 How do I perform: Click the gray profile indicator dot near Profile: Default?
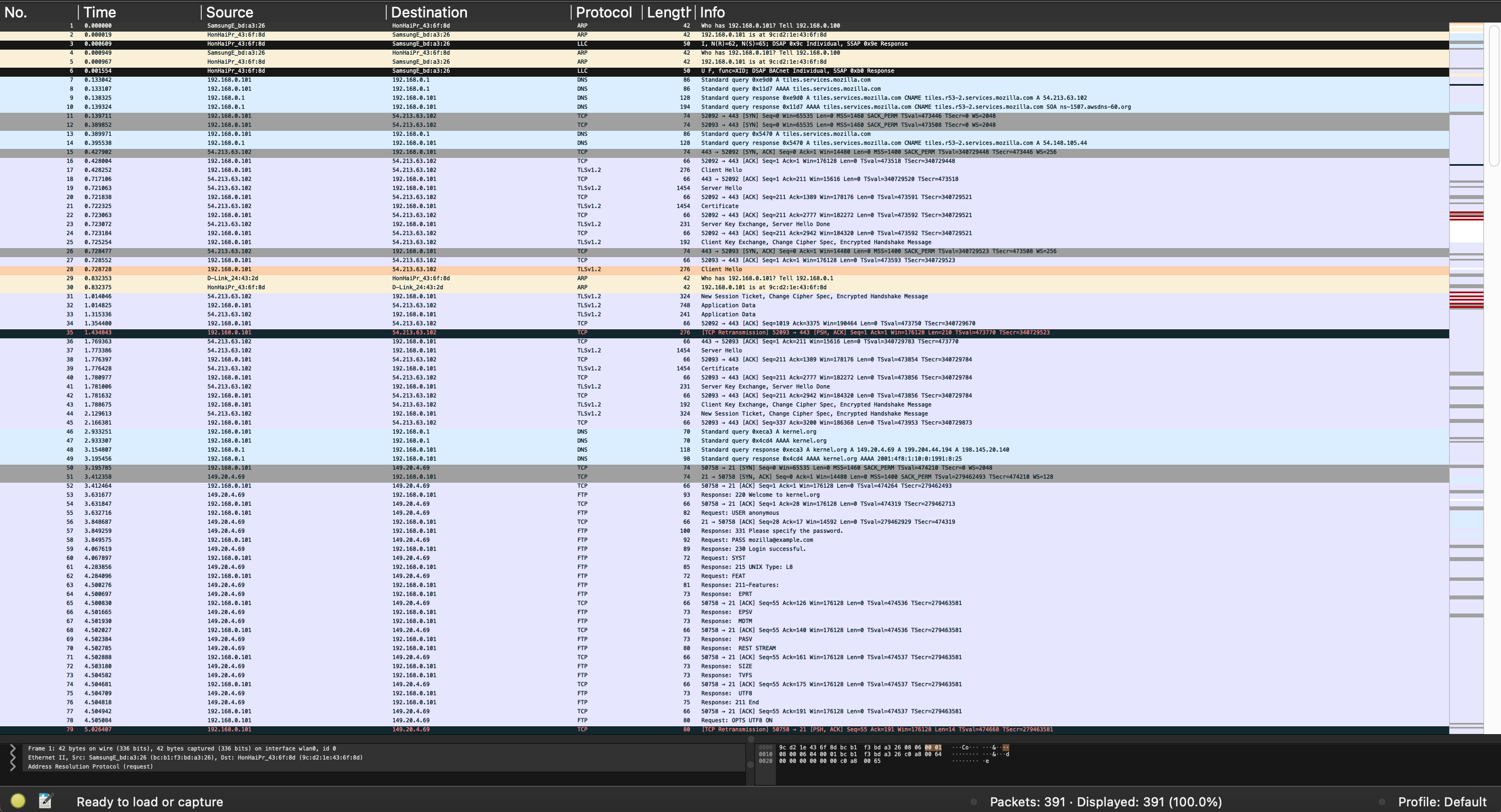pyautogui.click(x=1383, y=801)
